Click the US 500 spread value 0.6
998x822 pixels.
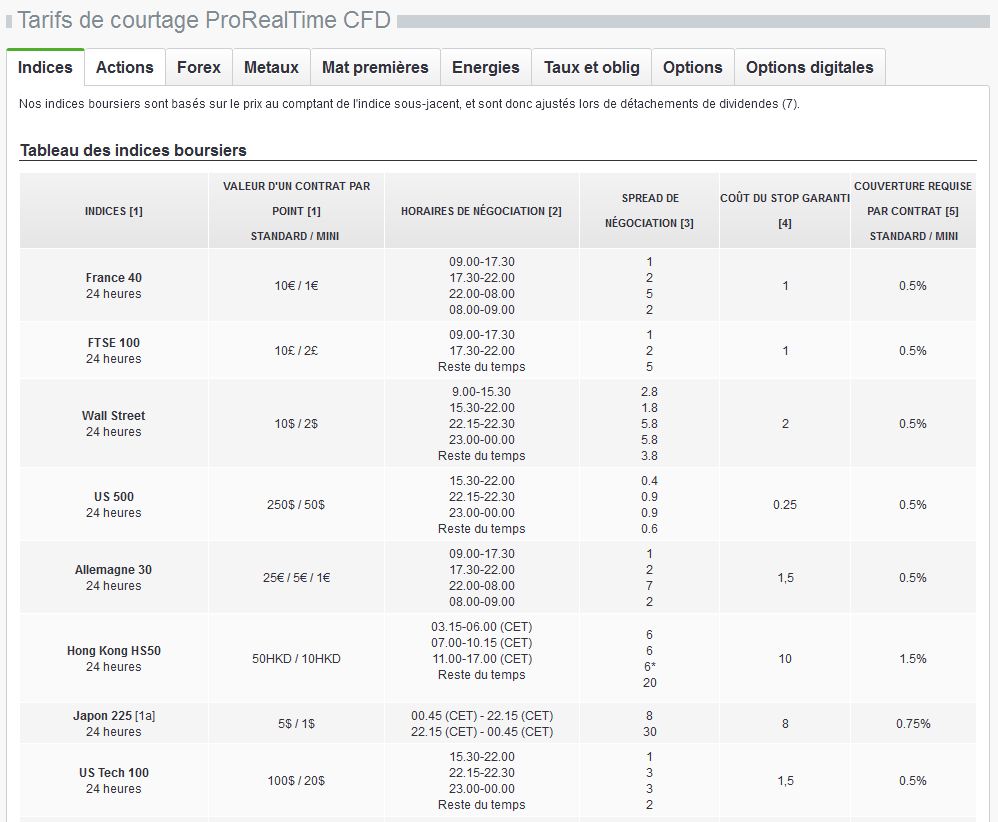649,528
